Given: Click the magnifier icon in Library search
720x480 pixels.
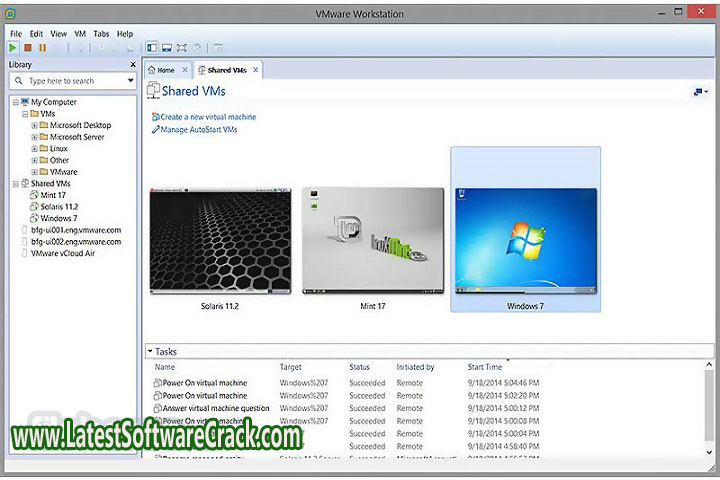Looking at the screenshot, I should tap(19, 81).
